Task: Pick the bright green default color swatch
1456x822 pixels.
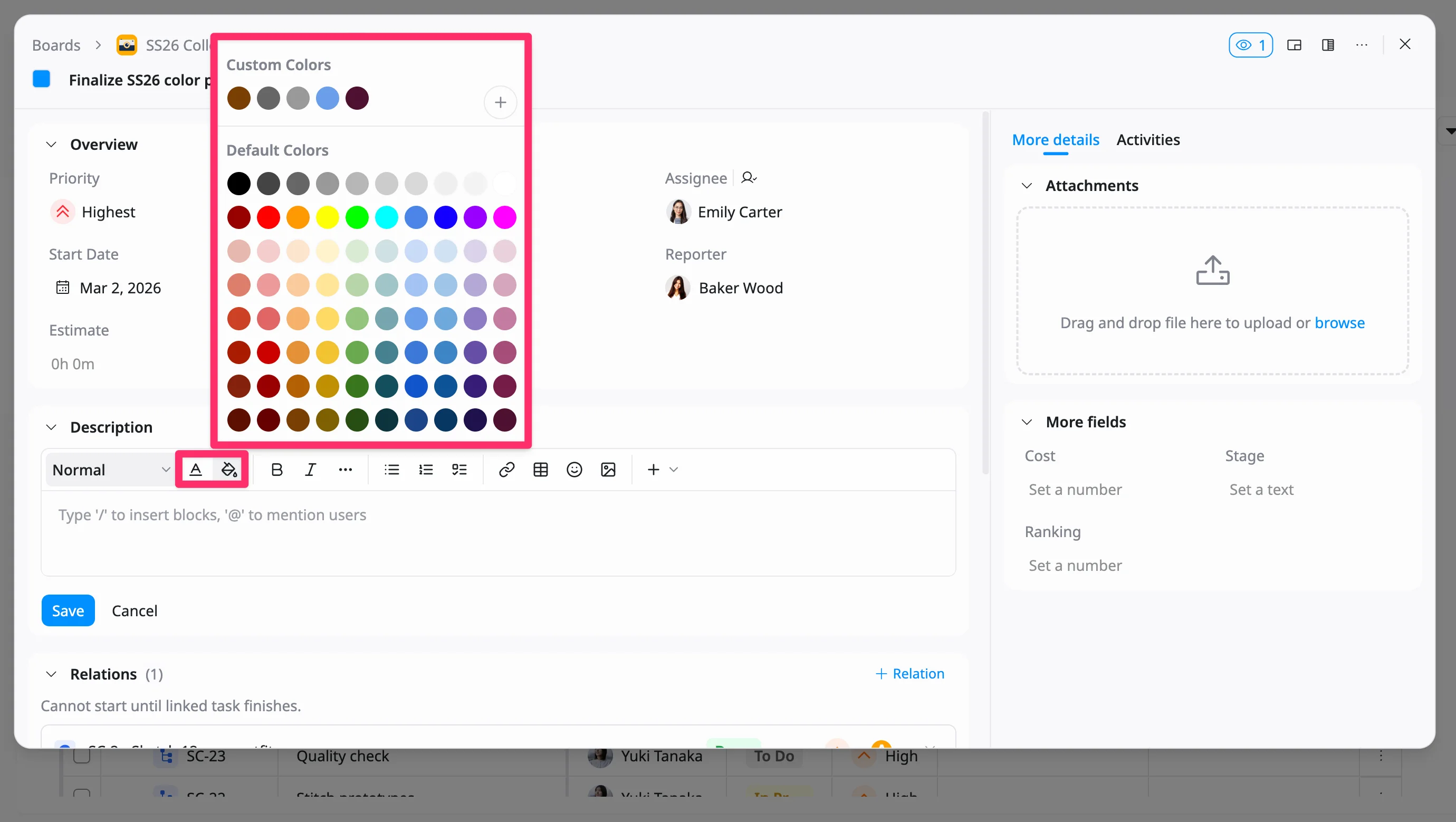Action: (357, 217)
